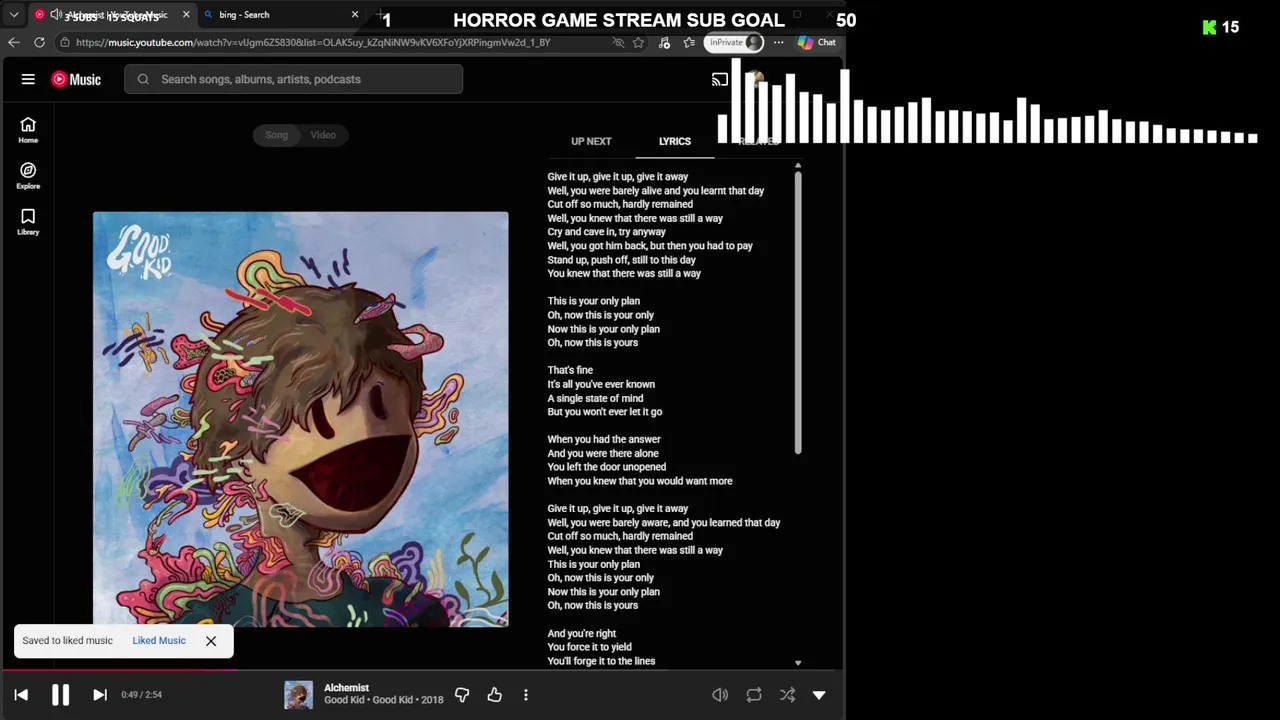1280x720 pixels.
Task: Close the bing - Search tab
Action: click(x=355, y=15)
